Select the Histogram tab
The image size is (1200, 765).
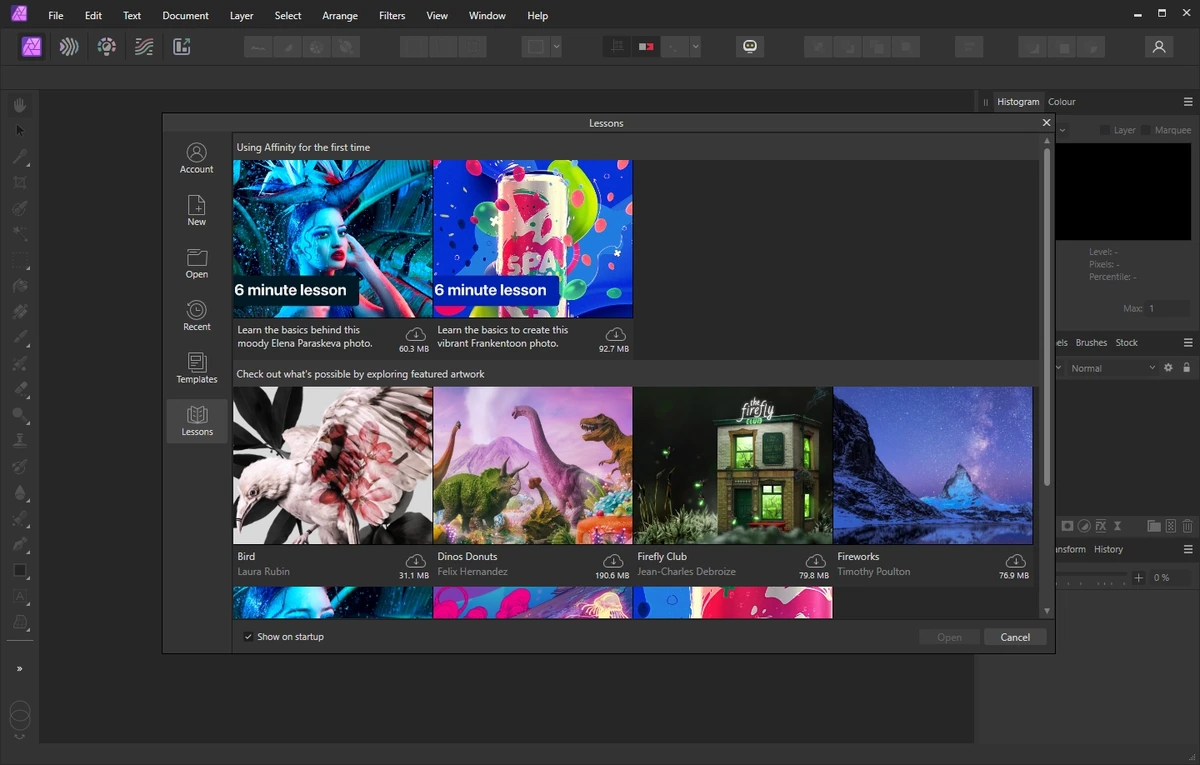(x=1018, y=102)
